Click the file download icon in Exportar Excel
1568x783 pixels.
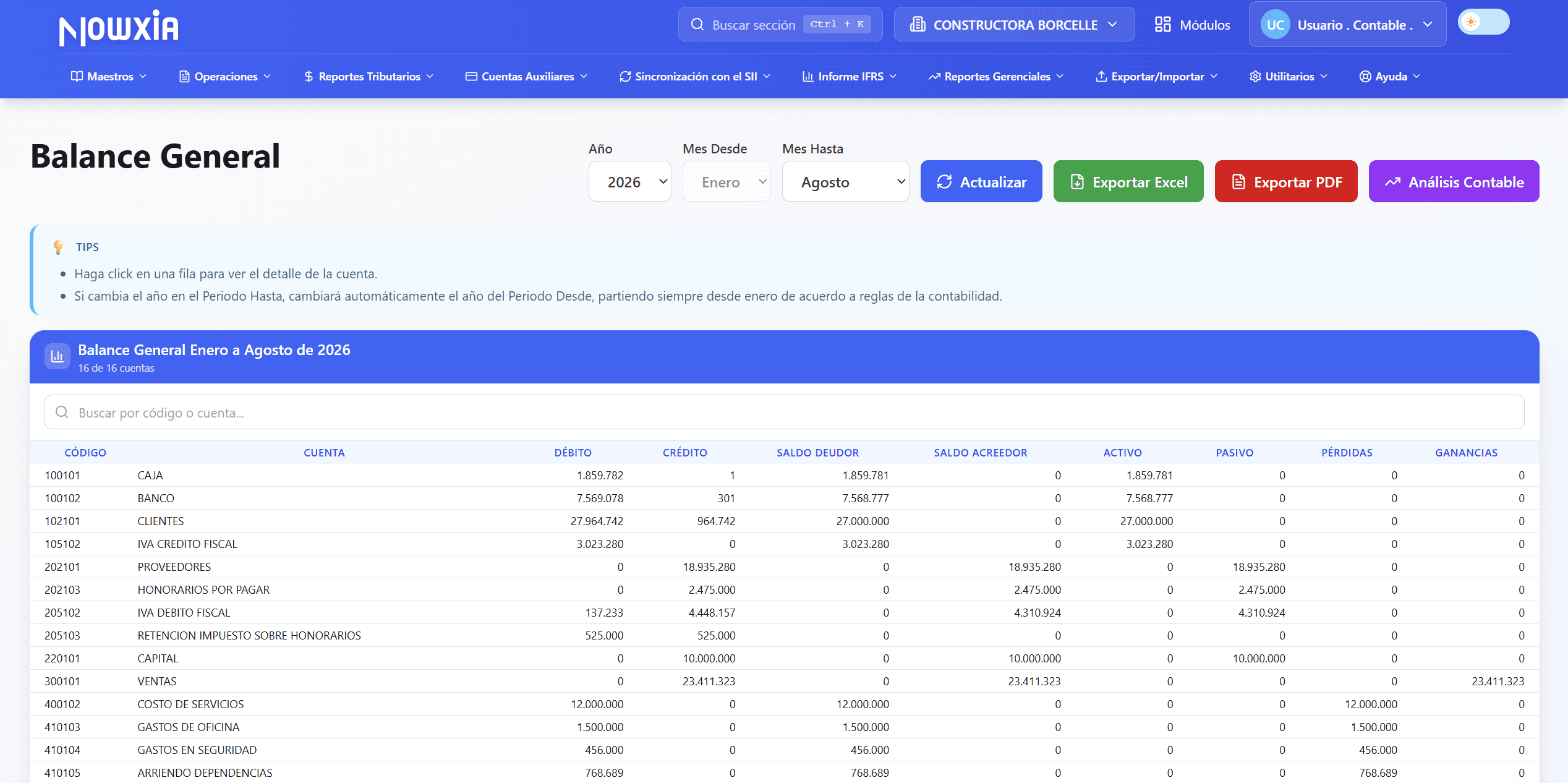(x=1077, y=181)
